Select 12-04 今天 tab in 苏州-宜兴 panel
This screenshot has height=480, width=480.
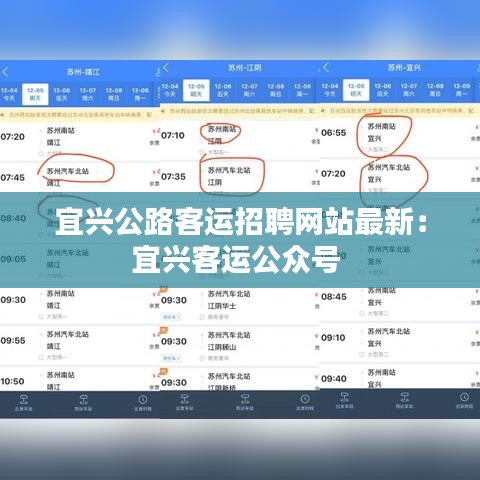(330, 90)
